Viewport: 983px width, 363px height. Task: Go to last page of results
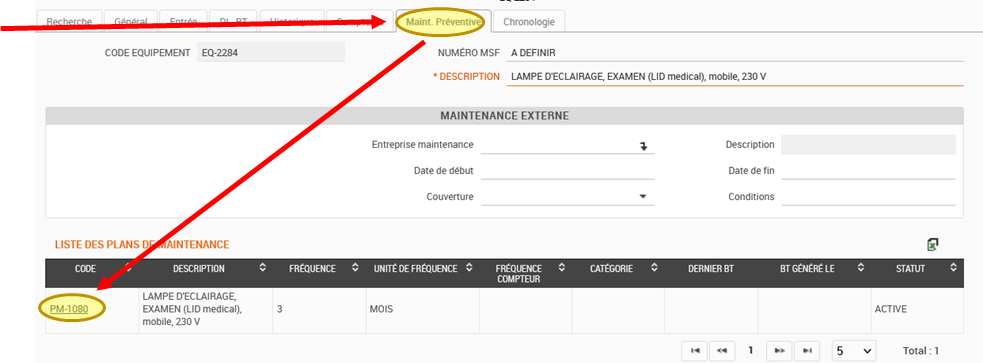[x=807, y=351]
